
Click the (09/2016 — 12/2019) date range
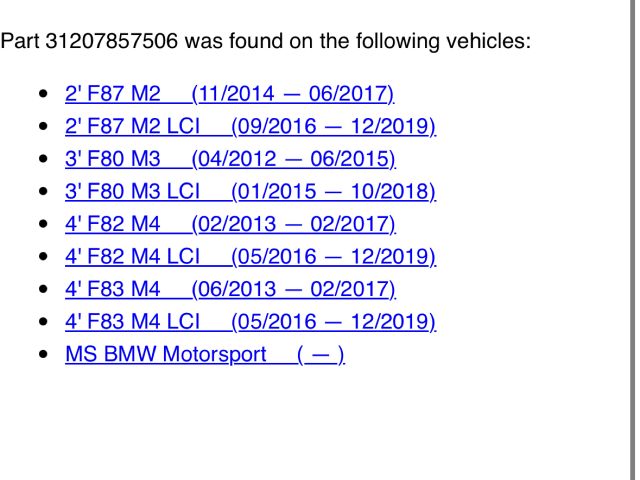point(334,127)
